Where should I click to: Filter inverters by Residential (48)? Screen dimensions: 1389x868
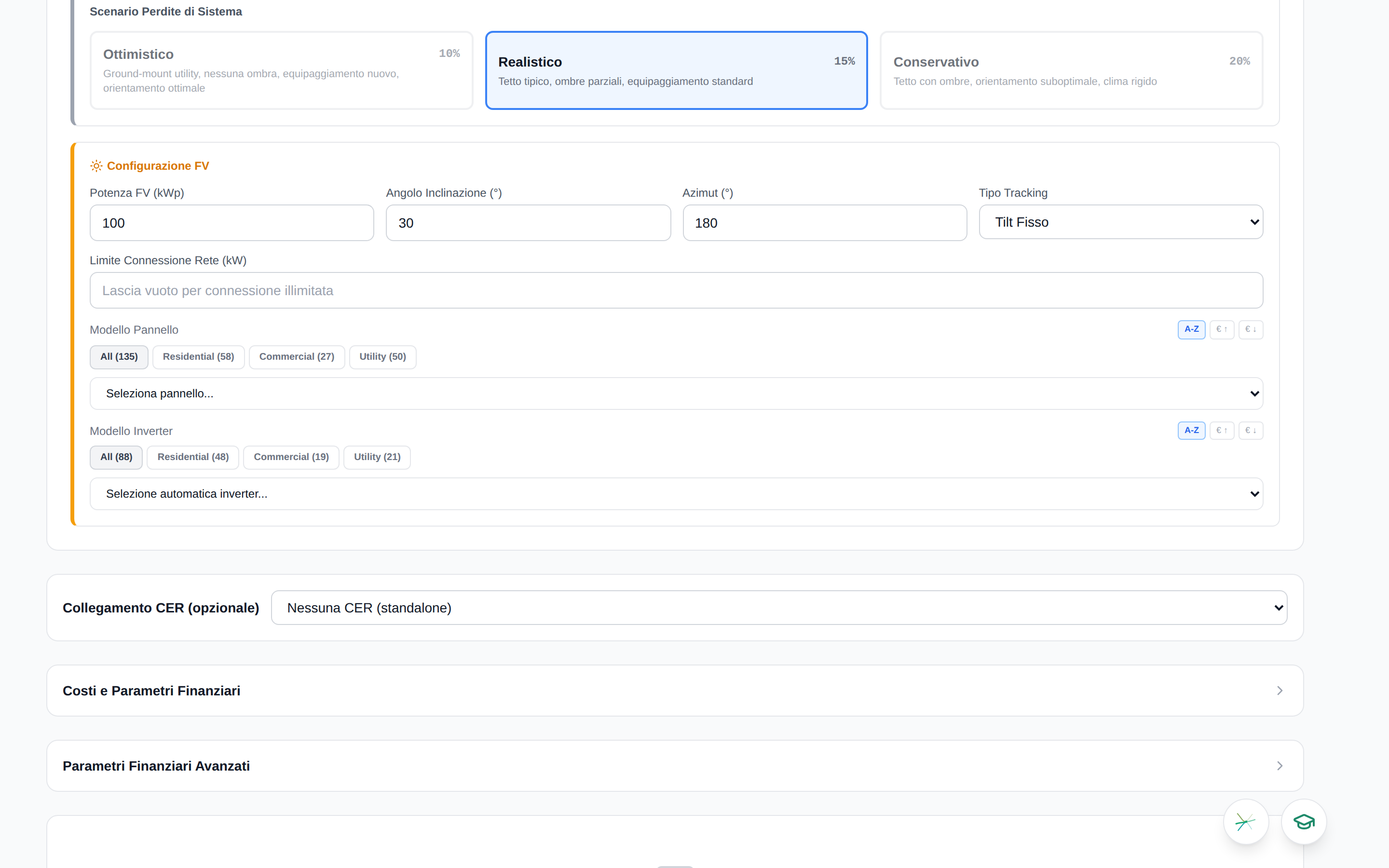(x=193, y=457)
